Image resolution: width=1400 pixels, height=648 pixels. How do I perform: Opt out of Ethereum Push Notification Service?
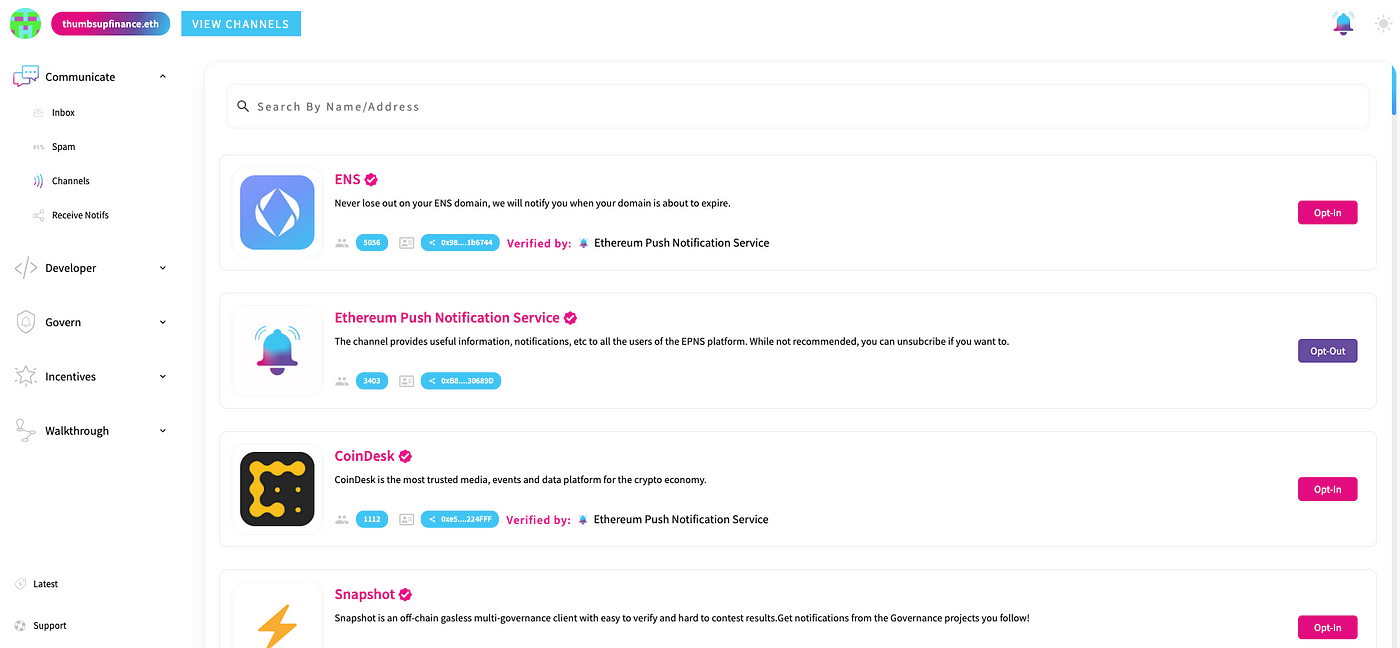click(1327, 351)
